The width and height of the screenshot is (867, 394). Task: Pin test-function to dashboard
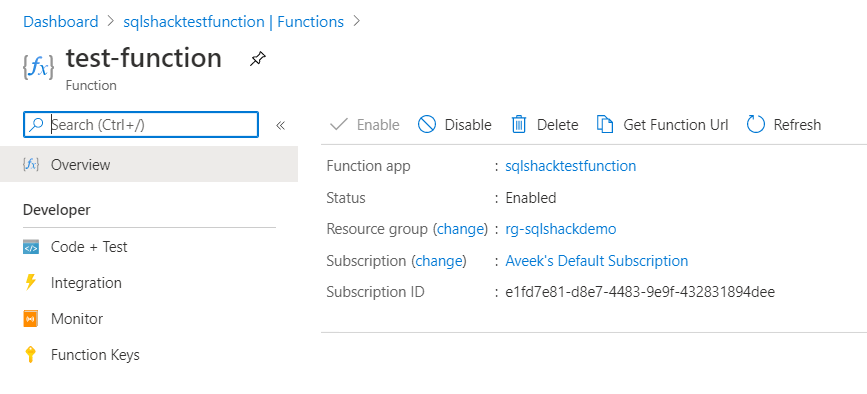(x=257, y=59)
